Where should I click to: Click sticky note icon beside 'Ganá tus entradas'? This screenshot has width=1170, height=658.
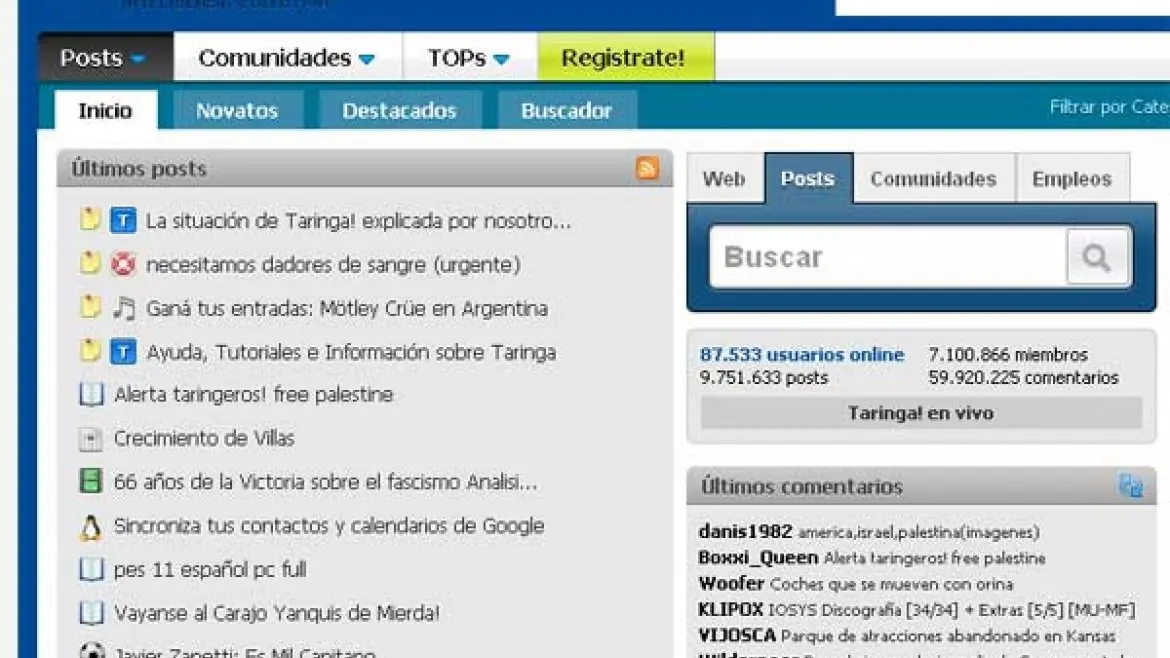90,307
